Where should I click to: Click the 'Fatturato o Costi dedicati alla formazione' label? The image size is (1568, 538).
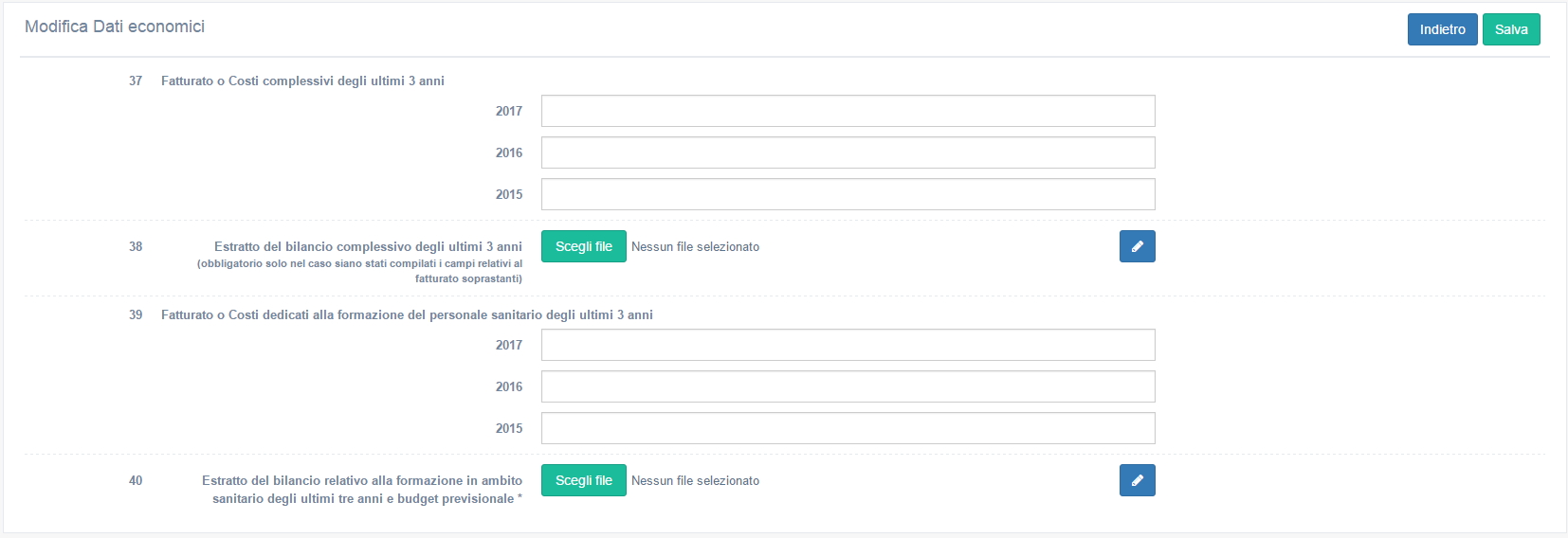coord(407,314)
